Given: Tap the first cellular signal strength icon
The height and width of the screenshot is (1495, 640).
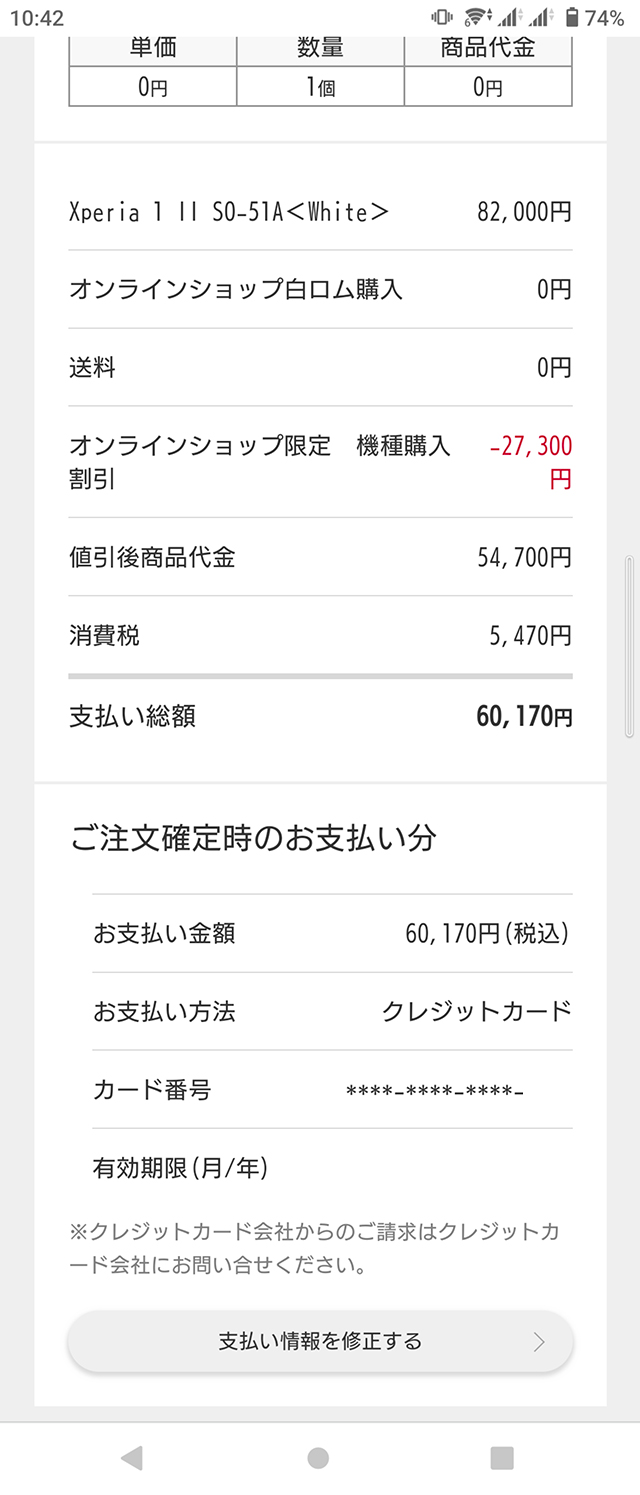Looking at the screenshot, I should [510, 17].
